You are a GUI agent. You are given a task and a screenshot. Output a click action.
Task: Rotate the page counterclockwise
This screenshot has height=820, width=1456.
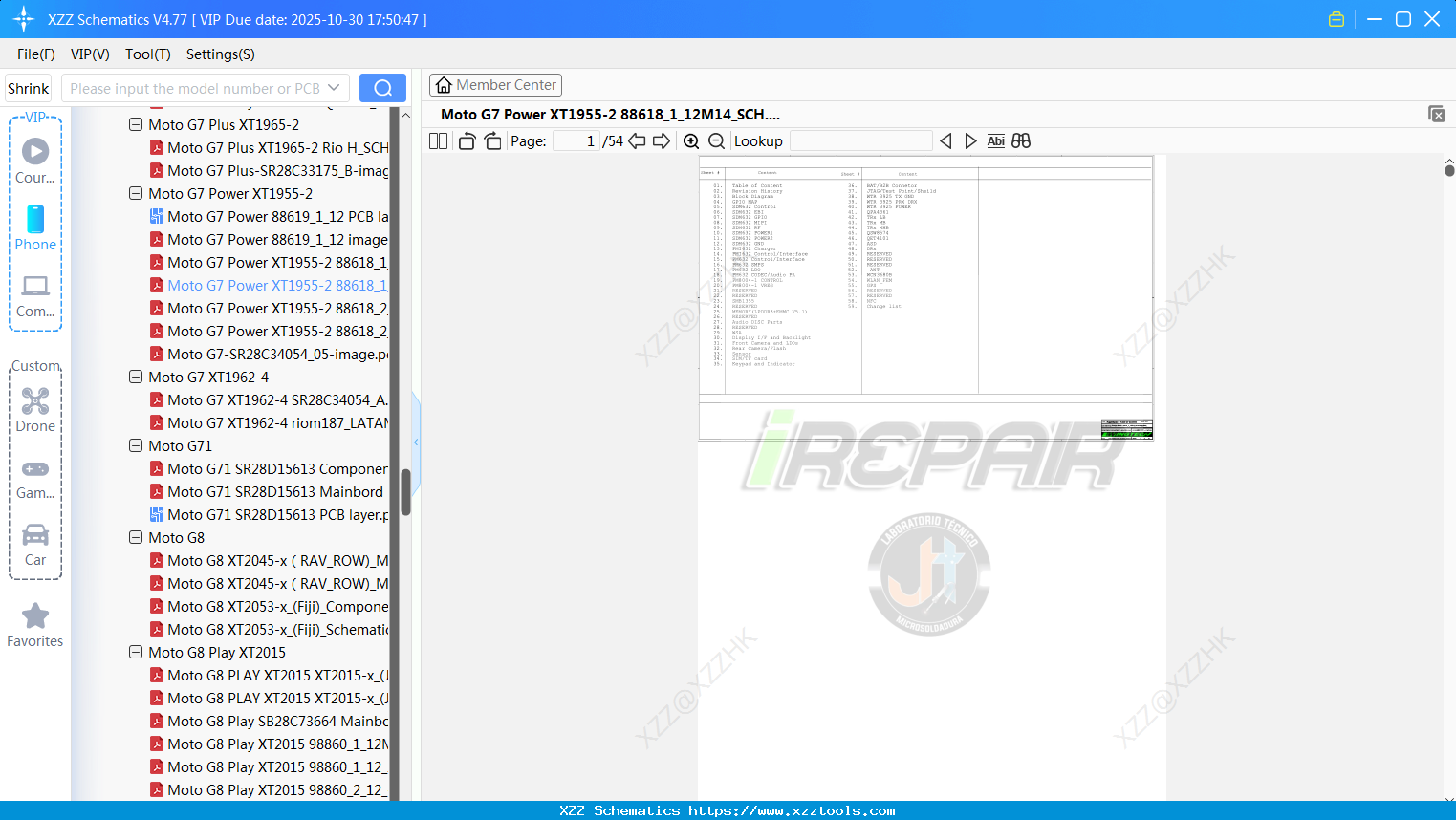click(x=467, y=141)
